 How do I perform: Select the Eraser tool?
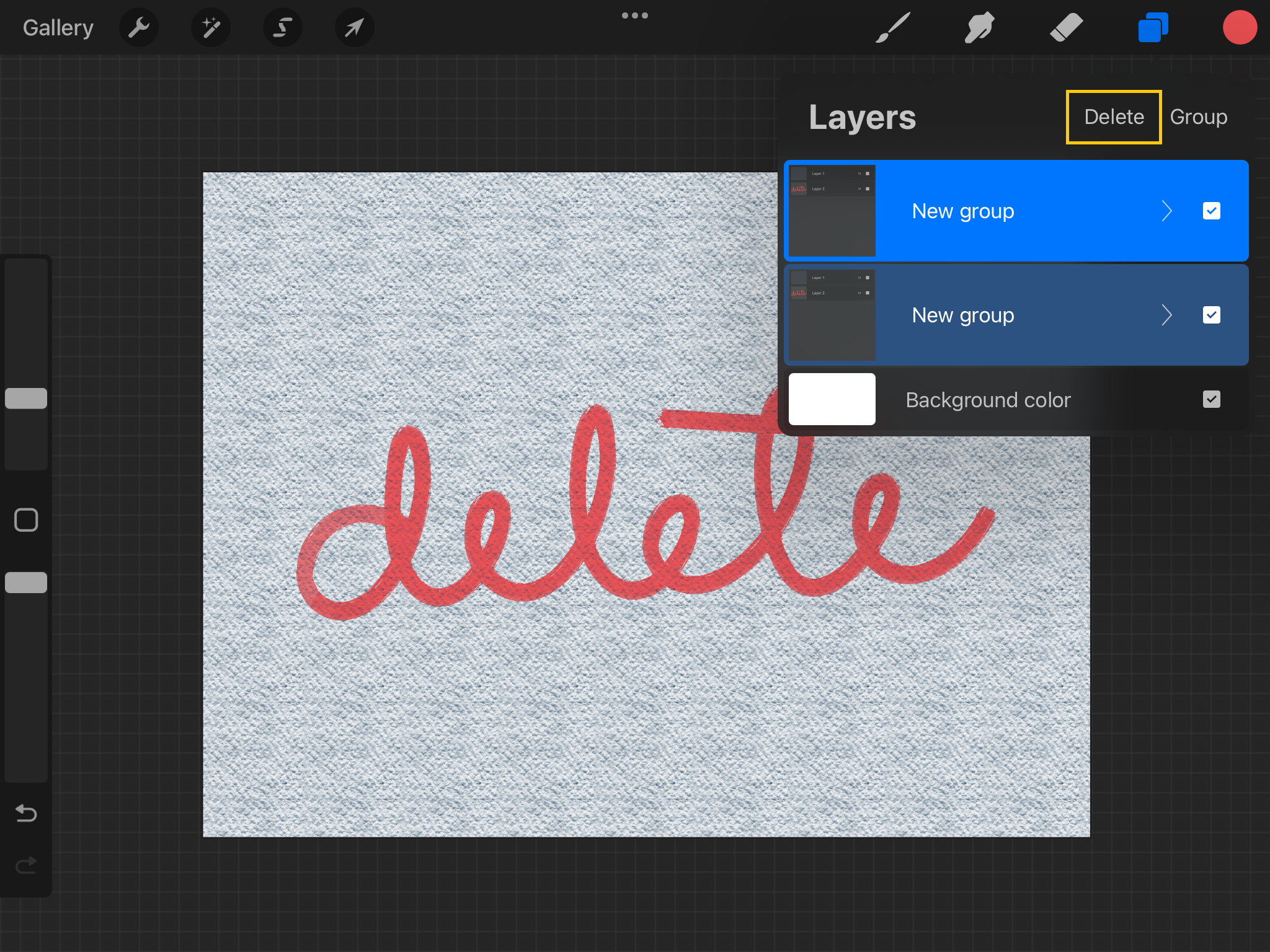pyautogui.click(x=1066, y=27)
